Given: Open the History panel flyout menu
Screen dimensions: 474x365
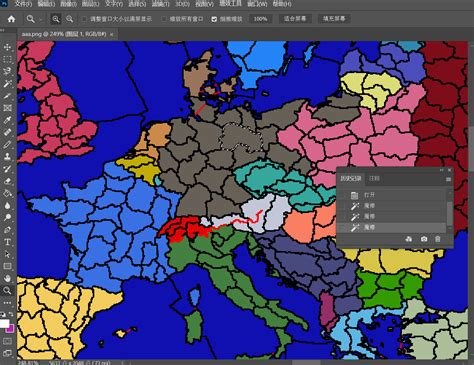Looking at the screenshot, I should (x=448, y=179).
